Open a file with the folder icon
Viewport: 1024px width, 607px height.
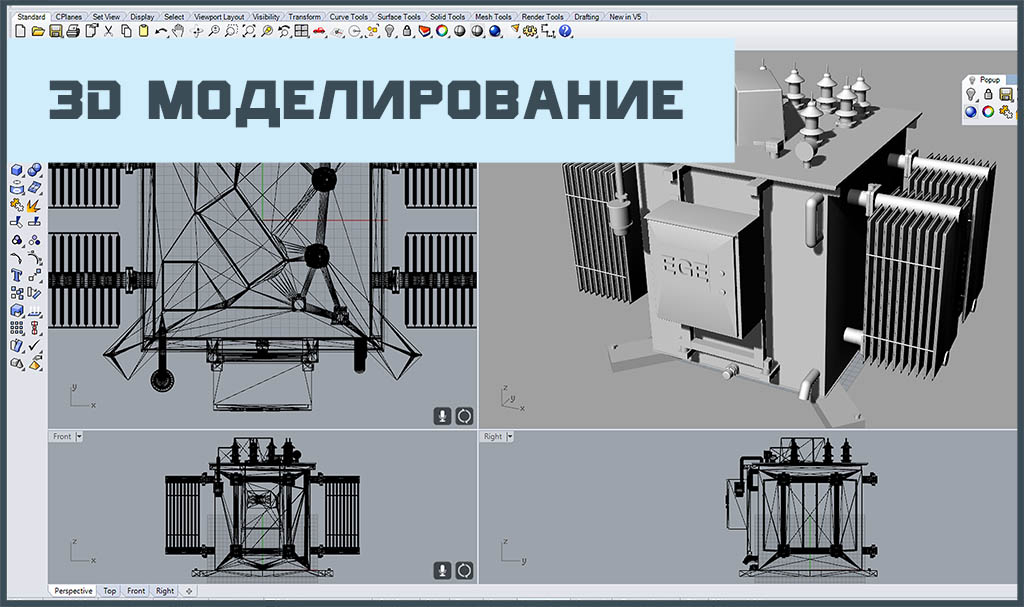[38, 32]
